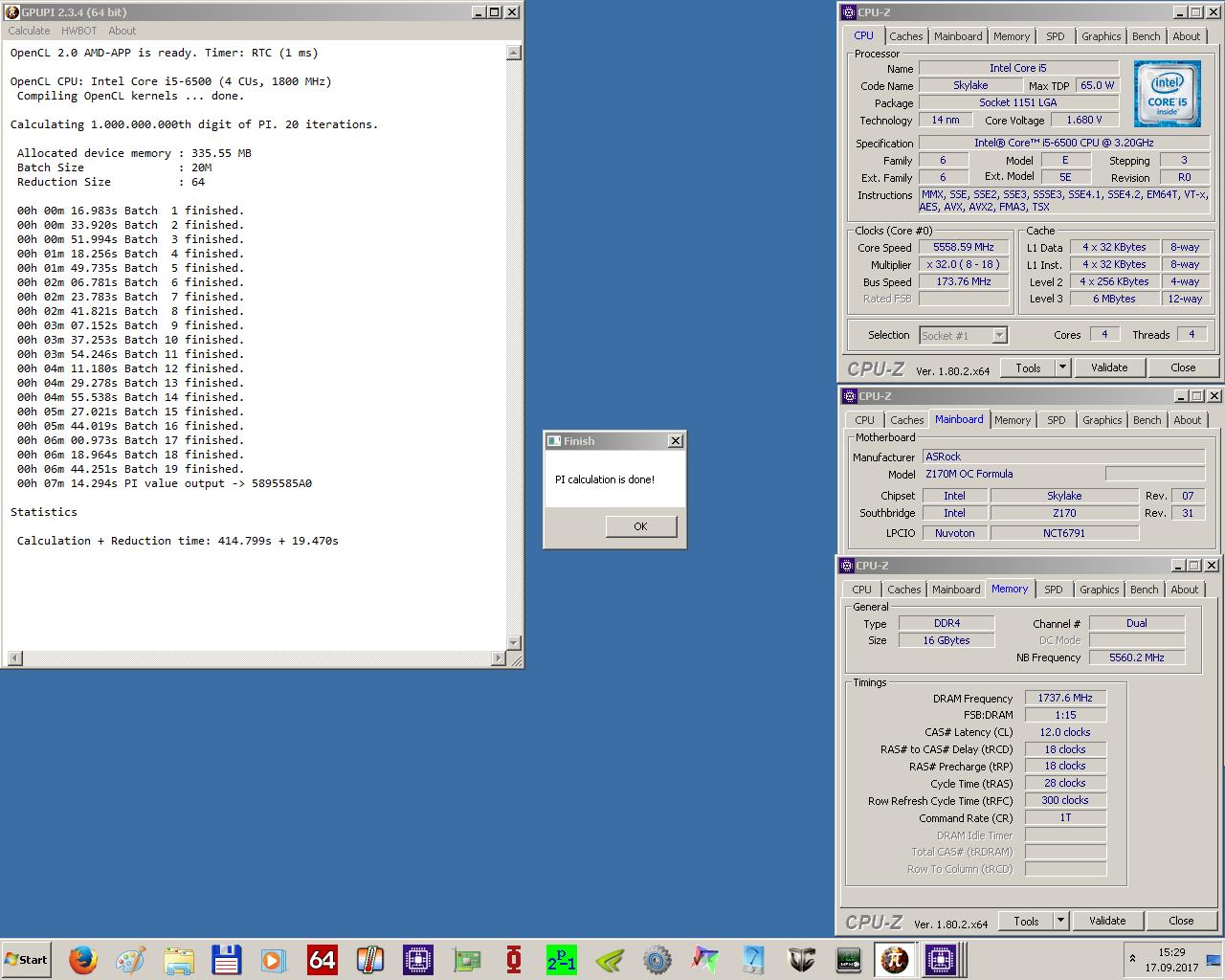Close the Finish dialog via X

point(676,441)
